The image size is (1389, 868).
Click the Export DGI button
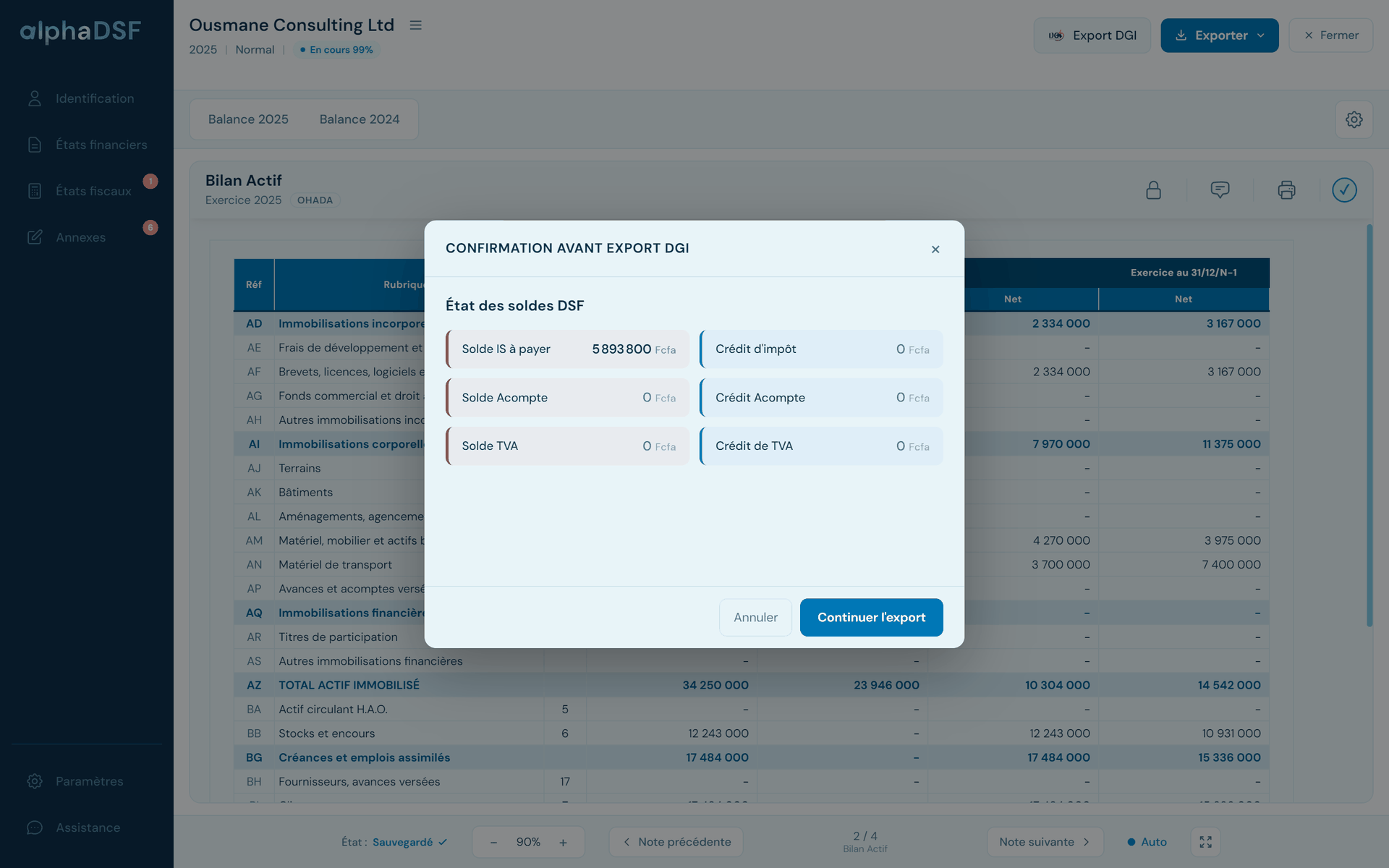pos(1092,35)
